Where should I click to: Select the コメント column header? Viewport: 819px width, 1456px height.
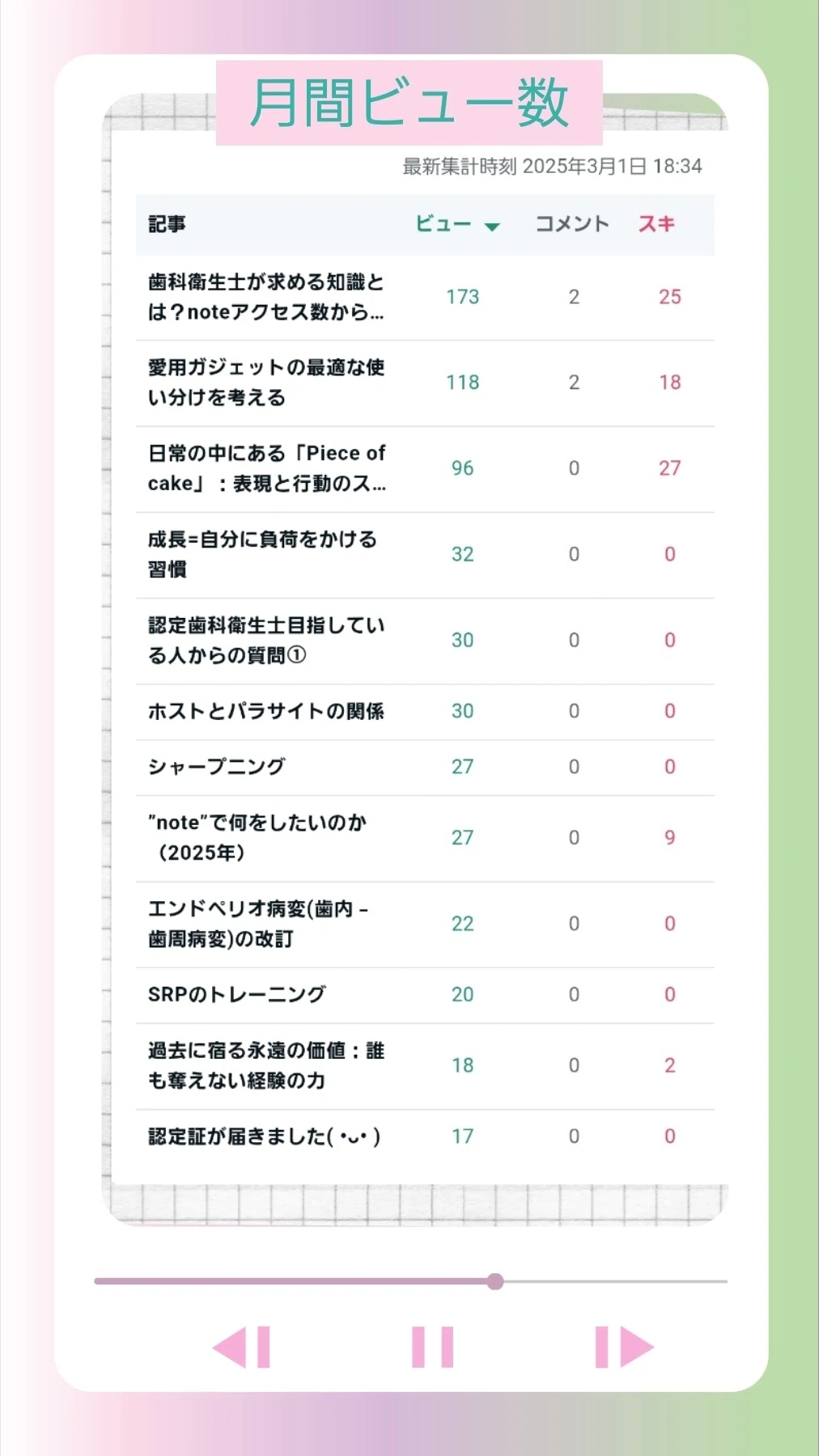(572, 224)
